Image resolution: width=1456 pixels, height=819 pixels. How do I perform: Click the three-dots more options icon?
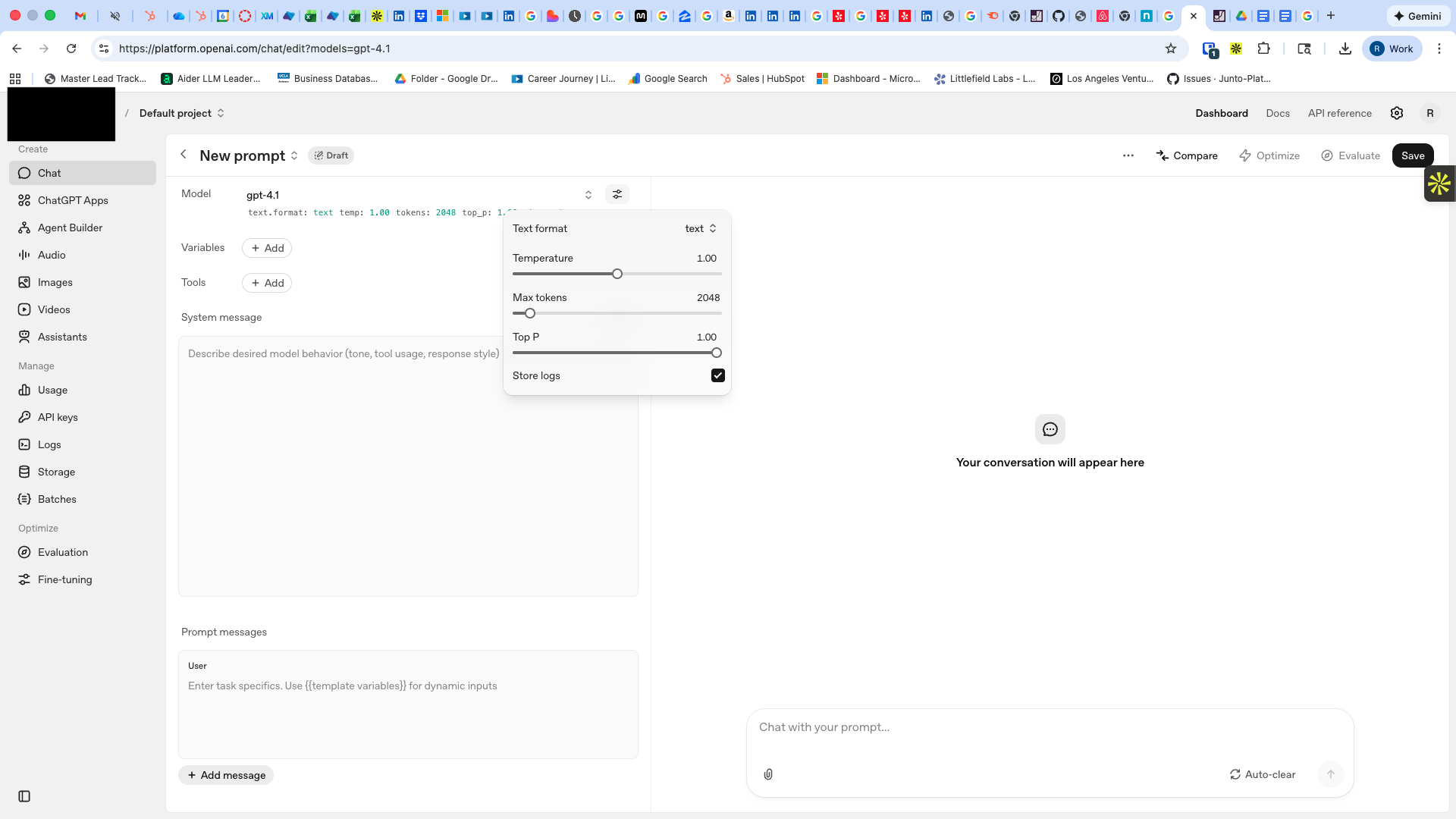click(x=1128, y=155)
